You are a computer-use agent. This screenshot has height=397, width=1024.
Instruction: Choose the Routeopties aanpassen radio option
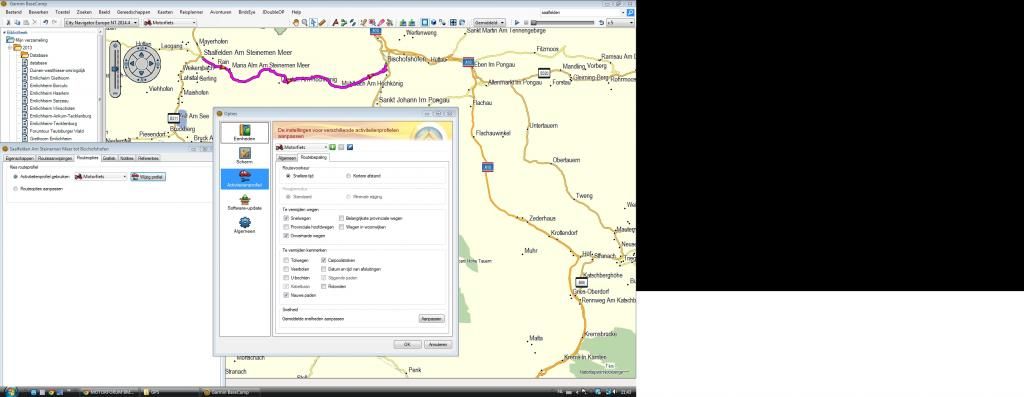pos(16,189)
